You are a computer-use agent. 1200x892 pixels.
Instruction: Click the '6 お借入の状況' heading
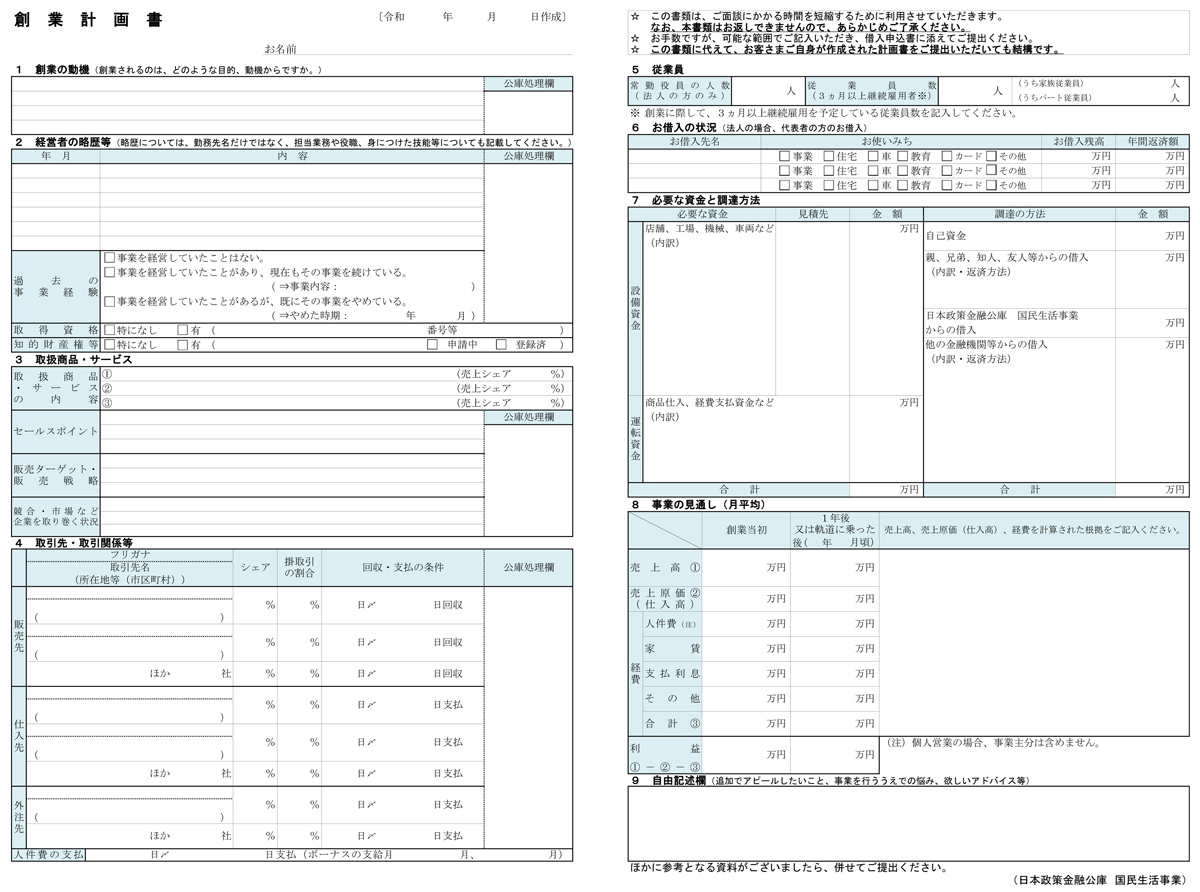point(675,128)
